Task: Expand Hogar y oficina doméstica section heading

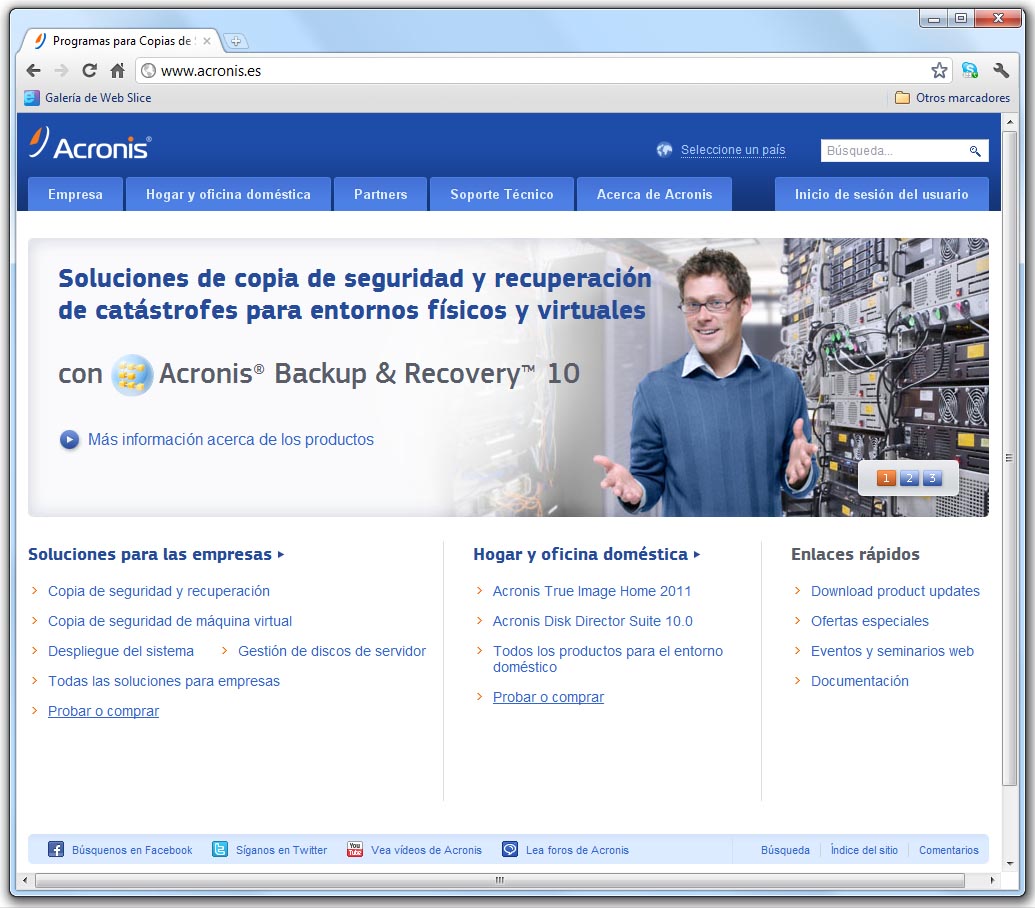Action: [586, 554]
